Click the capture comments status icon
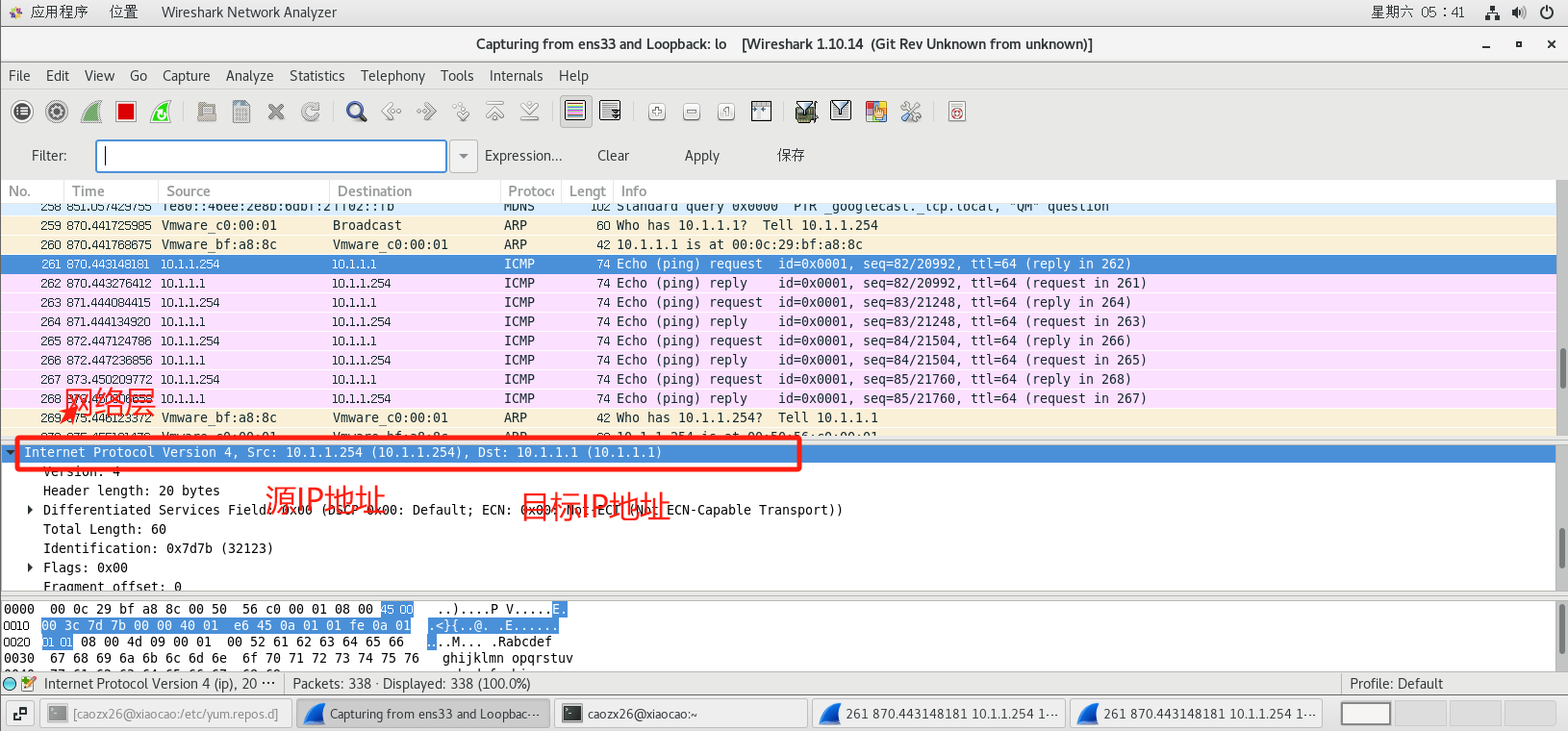 pos(29,684)
